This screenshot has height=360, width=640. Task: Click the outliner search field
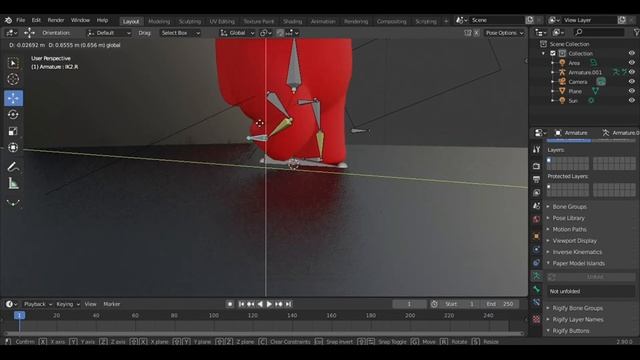[599, 32]
